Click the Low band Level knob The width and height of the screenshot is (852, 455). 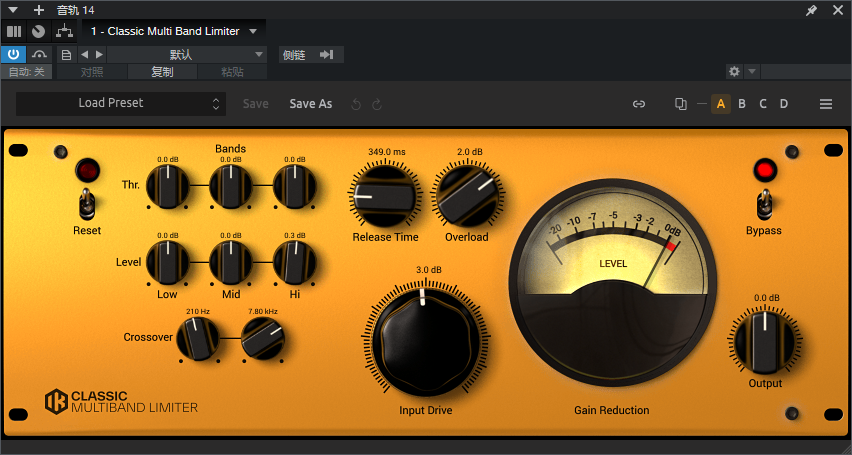pos(167,263)
